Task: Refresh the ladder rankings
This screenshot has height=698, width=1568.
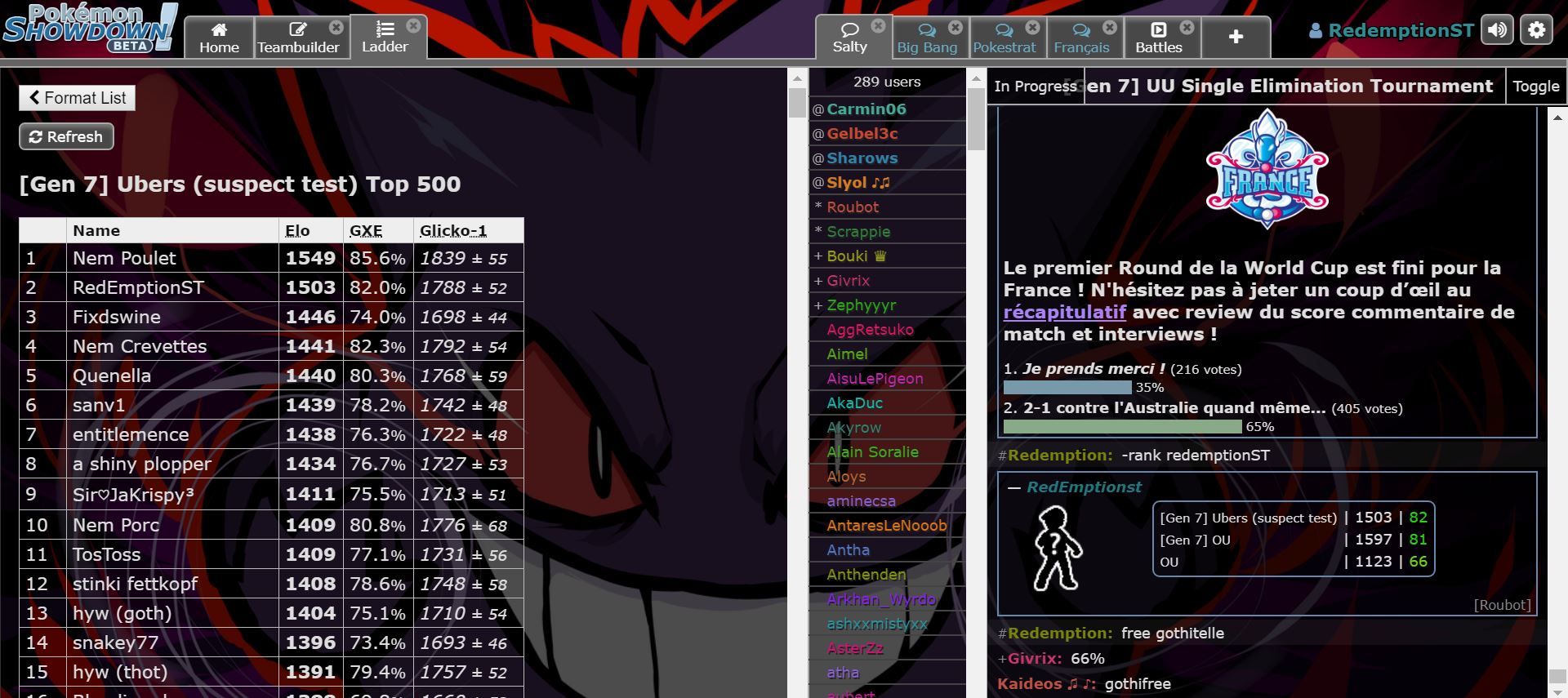Action: pos(66,136)
